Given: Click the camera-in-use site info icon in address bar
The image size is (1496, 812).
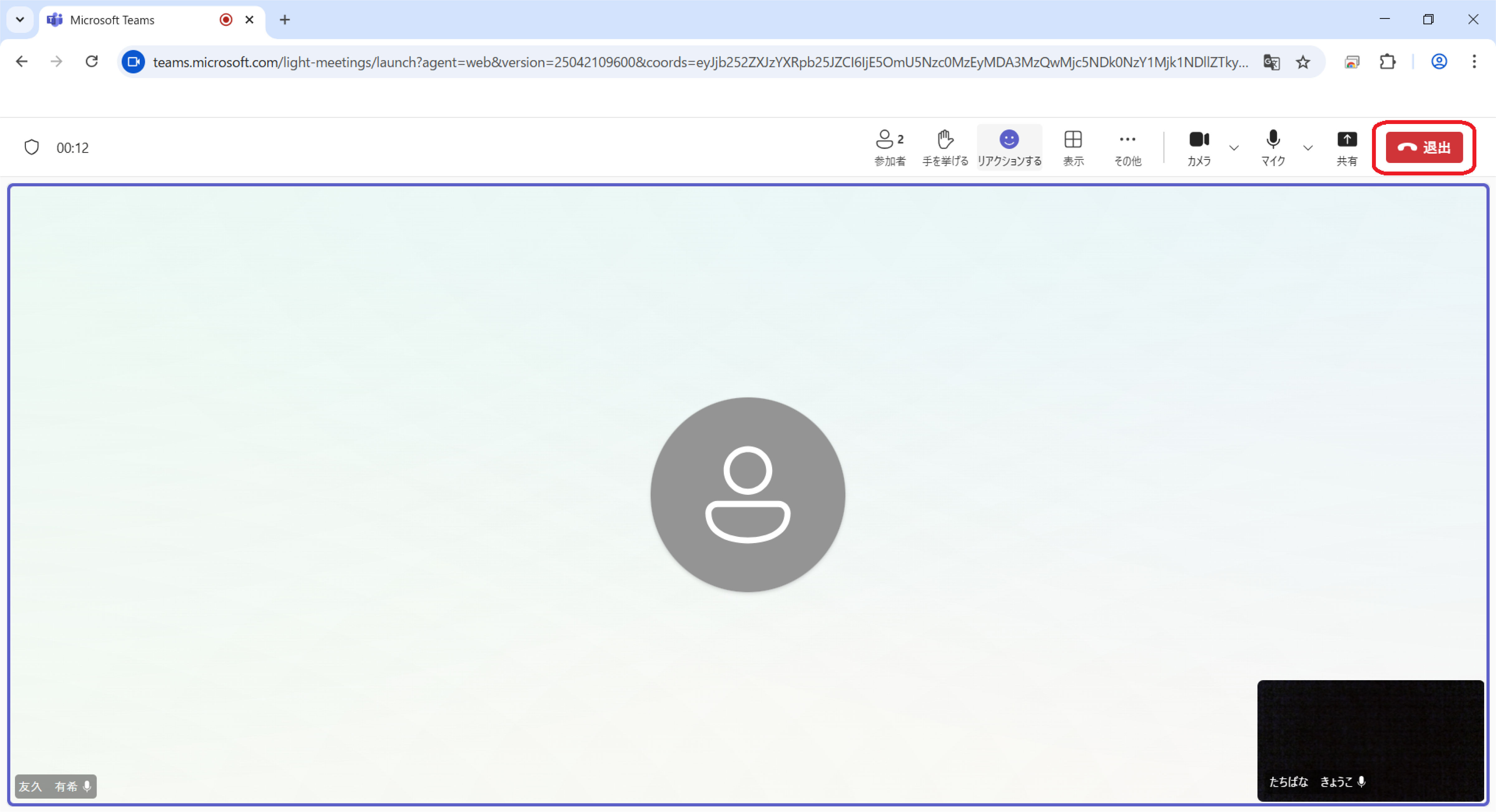Looking at the screenshot, I should (134, 62).
